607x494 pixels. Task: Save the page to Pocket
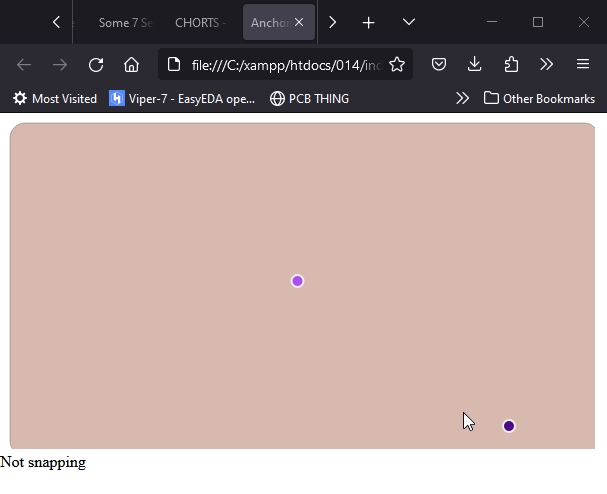(x=439, y=64)
